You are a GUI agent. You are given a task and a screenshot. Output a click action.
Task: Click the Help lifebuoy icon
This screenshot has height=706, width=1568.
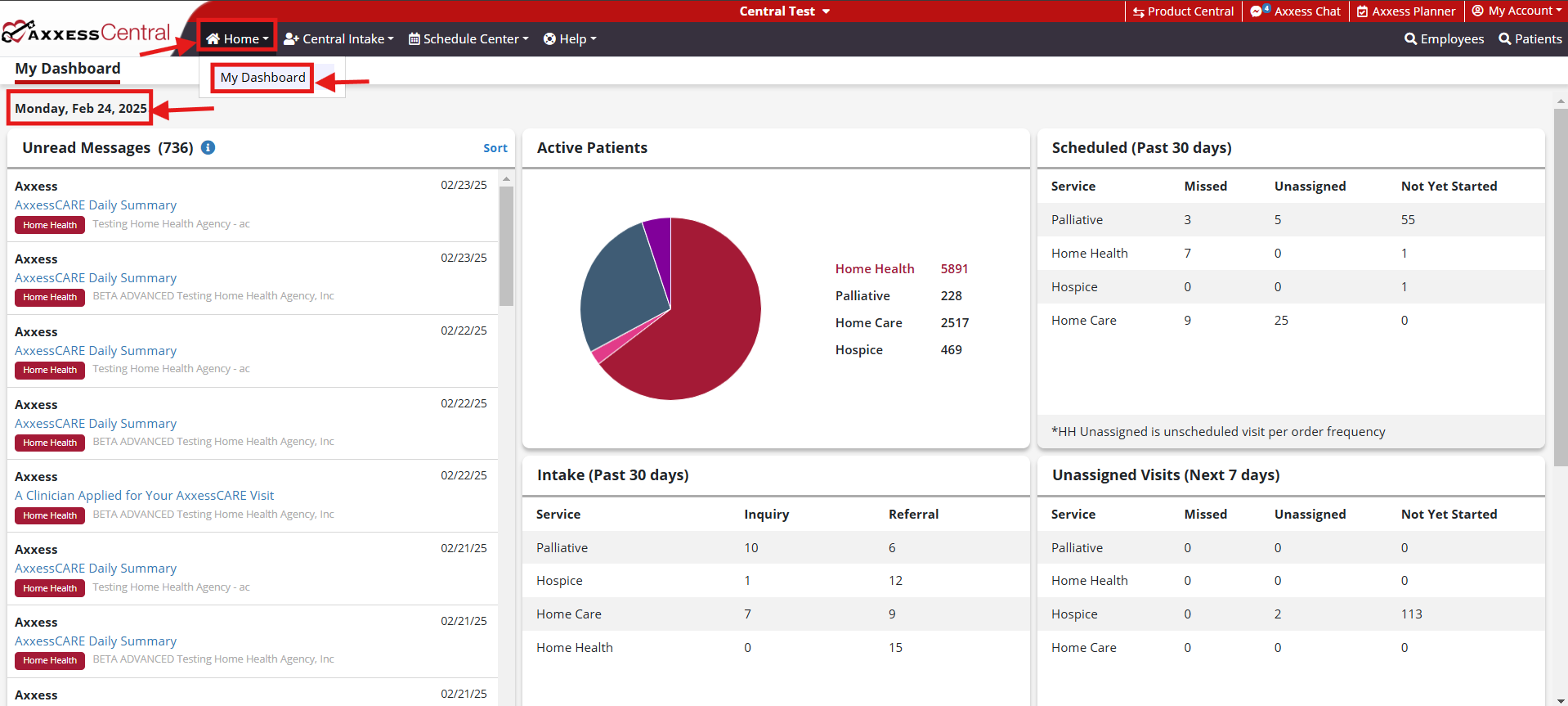pyautogui.click(x=549, y=38)
